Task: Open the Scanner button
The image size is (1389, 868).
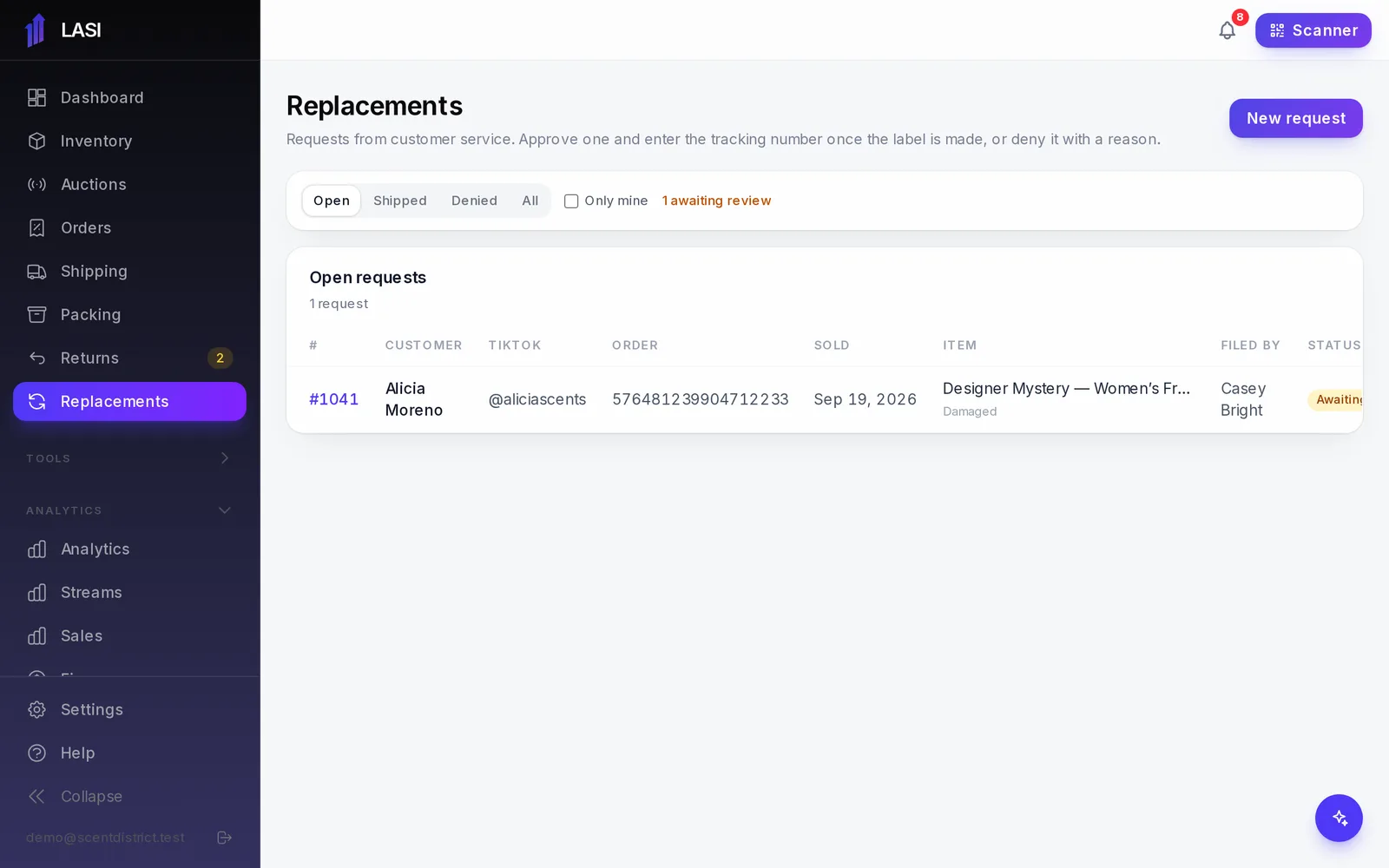Action: click(1313, 30)
